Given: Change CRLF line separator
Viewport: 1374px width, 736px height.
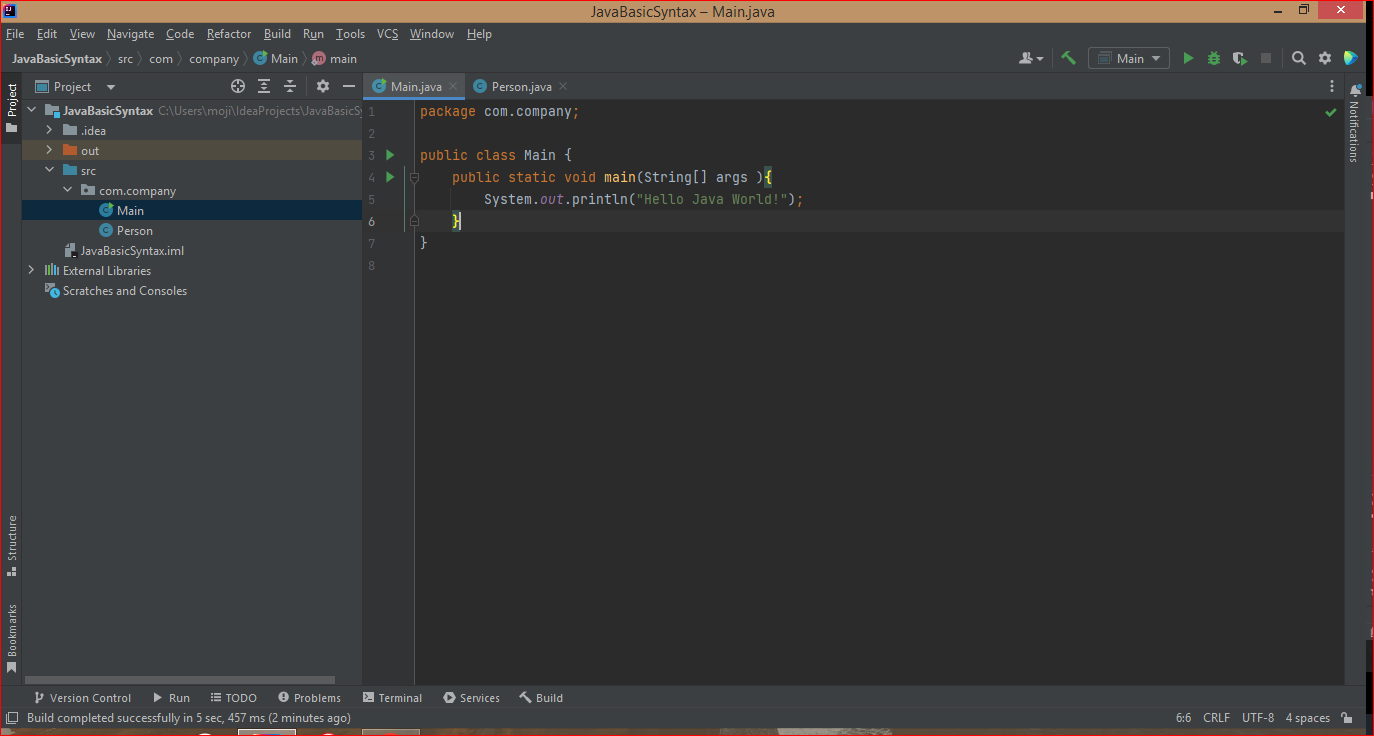Looking at the screenshot, I should pyautogui.click(x=1217, y=718).
